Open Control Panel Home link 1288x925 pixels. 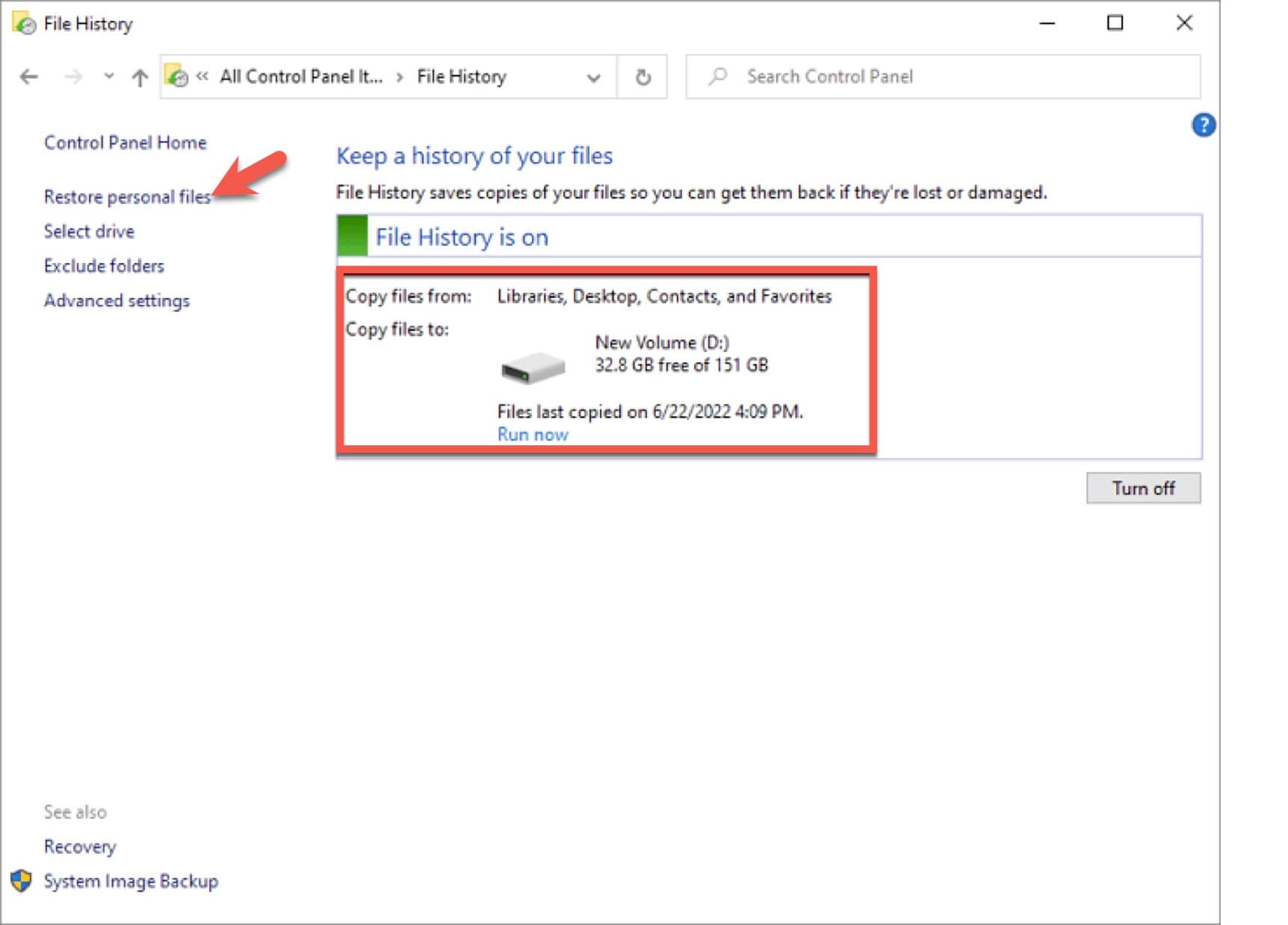(x=125, y=143)
